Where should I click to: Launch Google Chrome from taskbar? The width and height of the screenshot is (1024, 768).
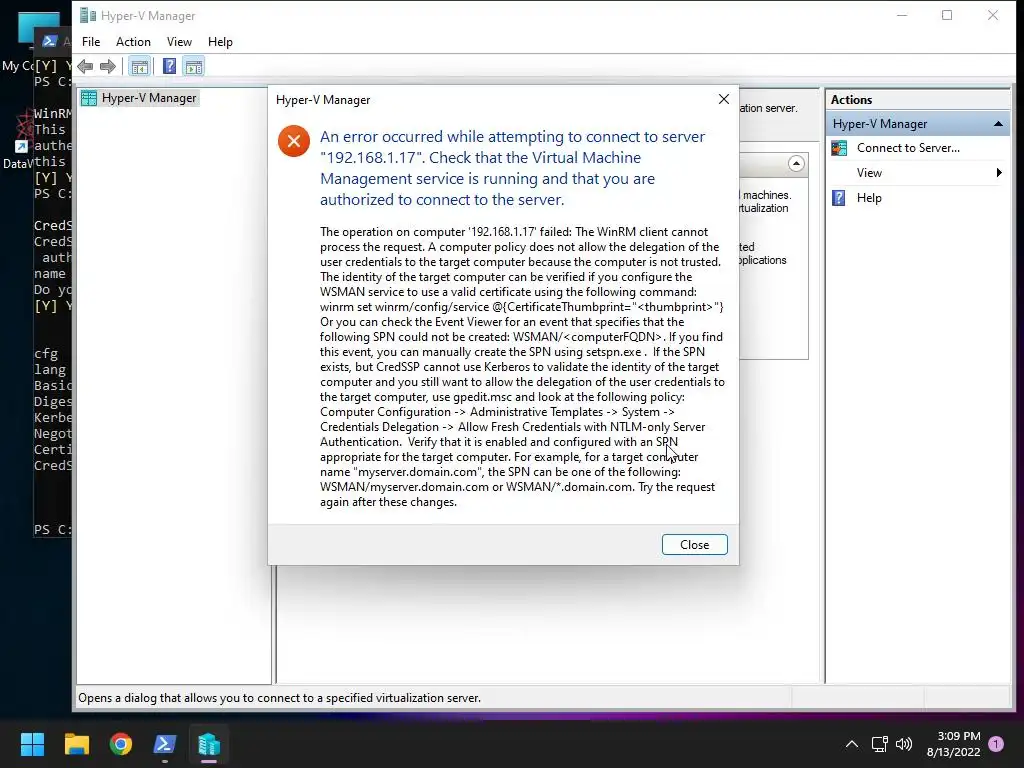(x=121, y=744)
